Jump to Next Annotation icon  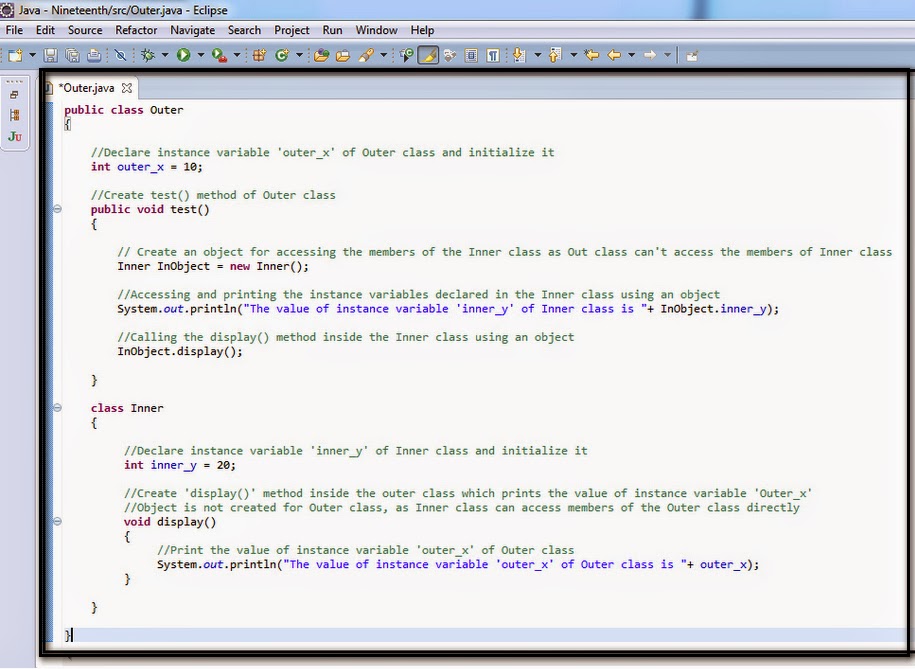point(519,55)
